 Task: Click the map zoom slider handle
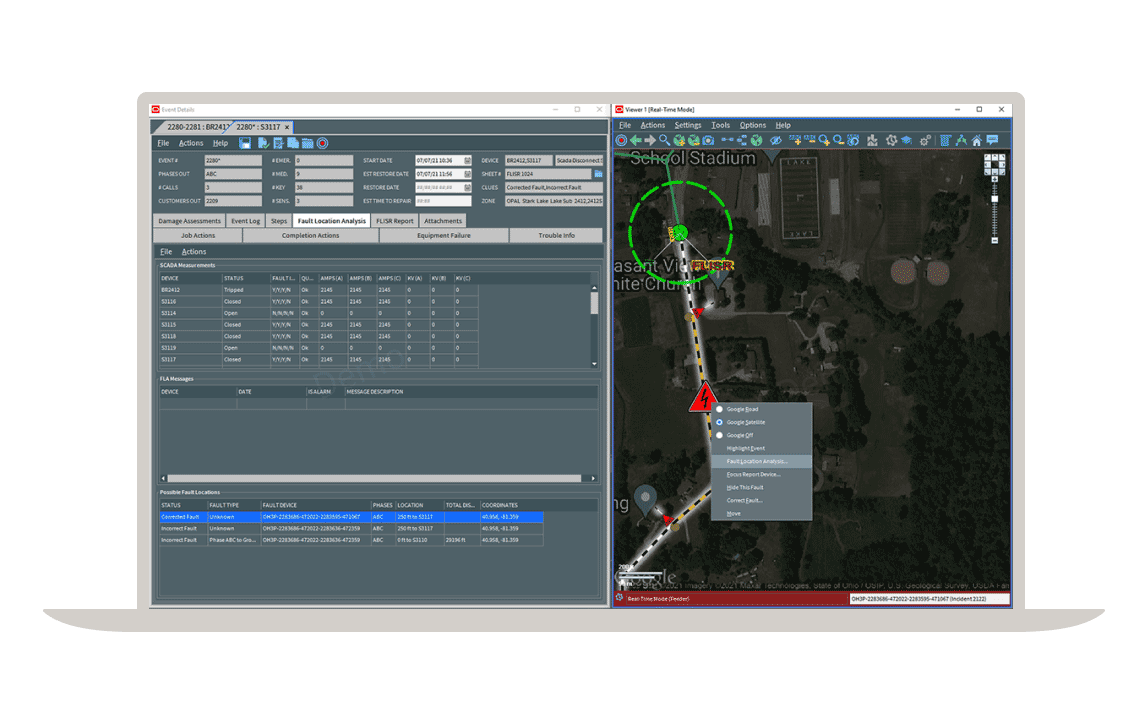click(994, 199)
